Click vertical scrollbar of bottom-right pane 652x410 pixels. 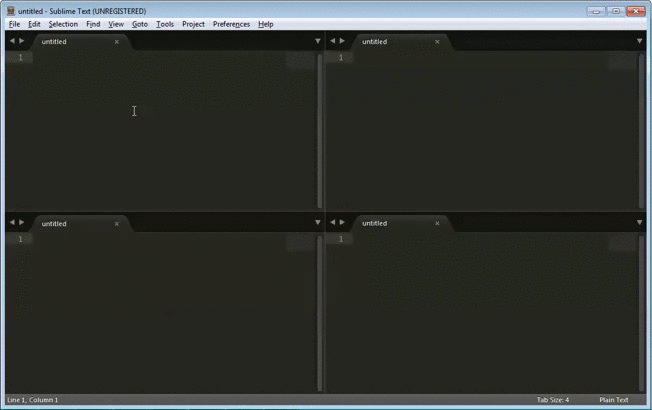642,314
